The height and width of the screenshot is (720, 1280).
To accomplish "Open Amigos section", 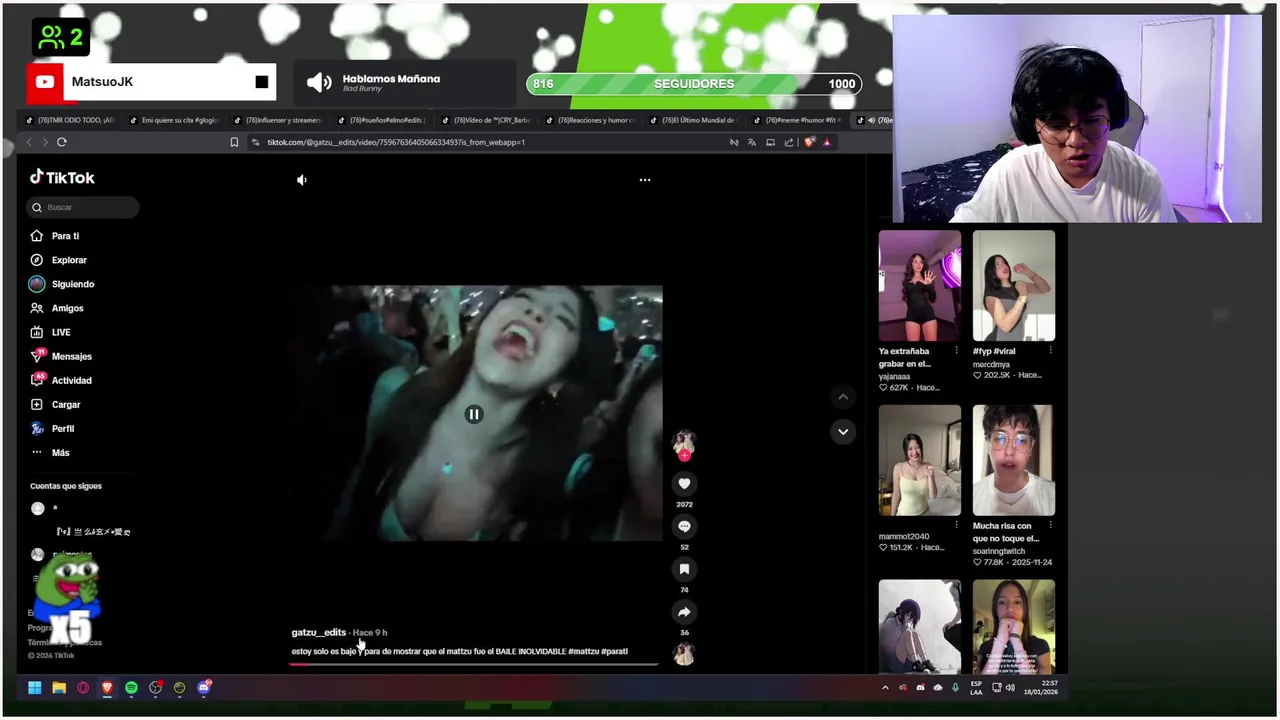I will pyautogui.click(x=58, y=308).
